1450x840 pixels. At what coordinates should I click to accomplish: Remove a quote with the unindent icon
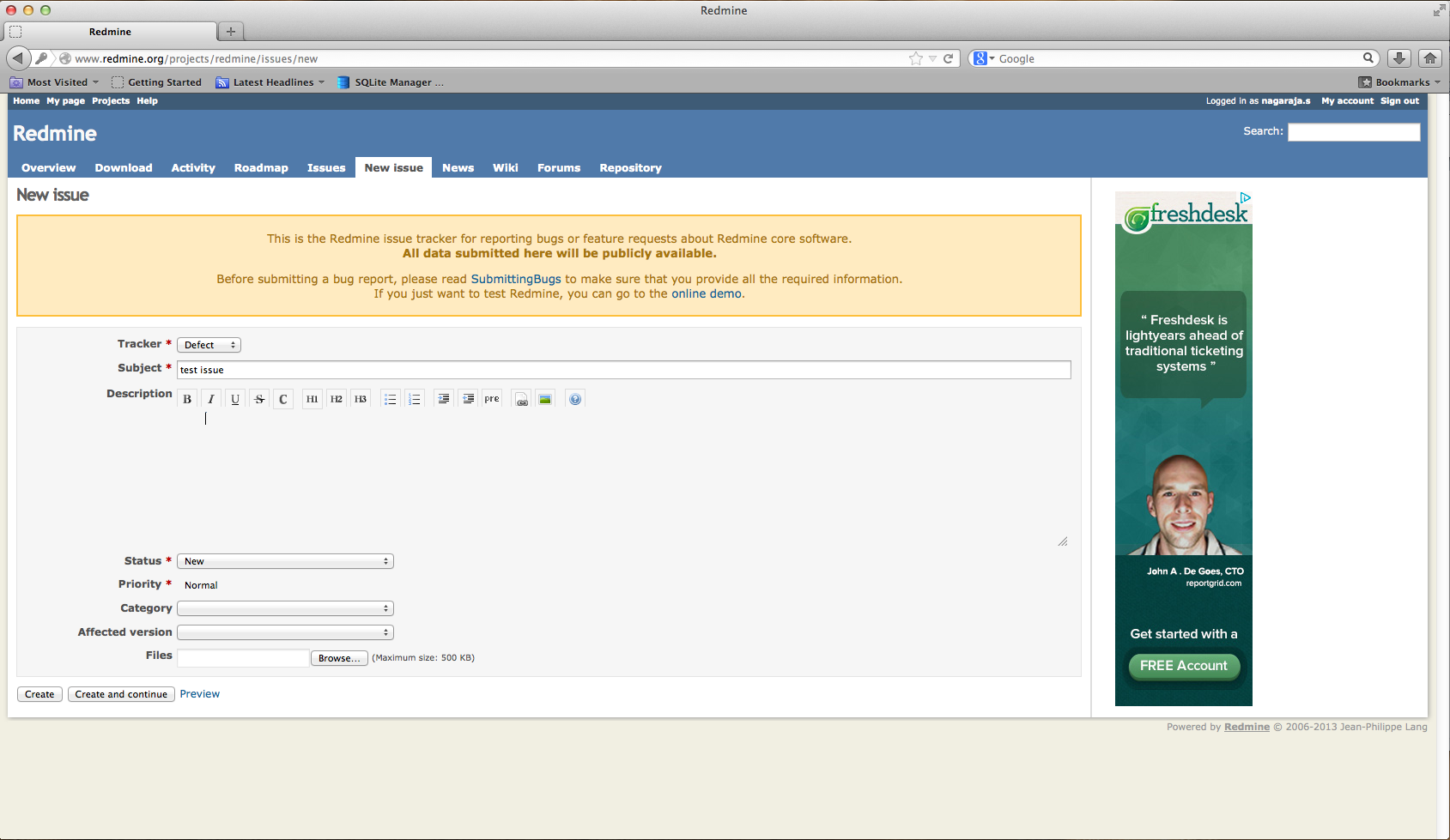468,399
